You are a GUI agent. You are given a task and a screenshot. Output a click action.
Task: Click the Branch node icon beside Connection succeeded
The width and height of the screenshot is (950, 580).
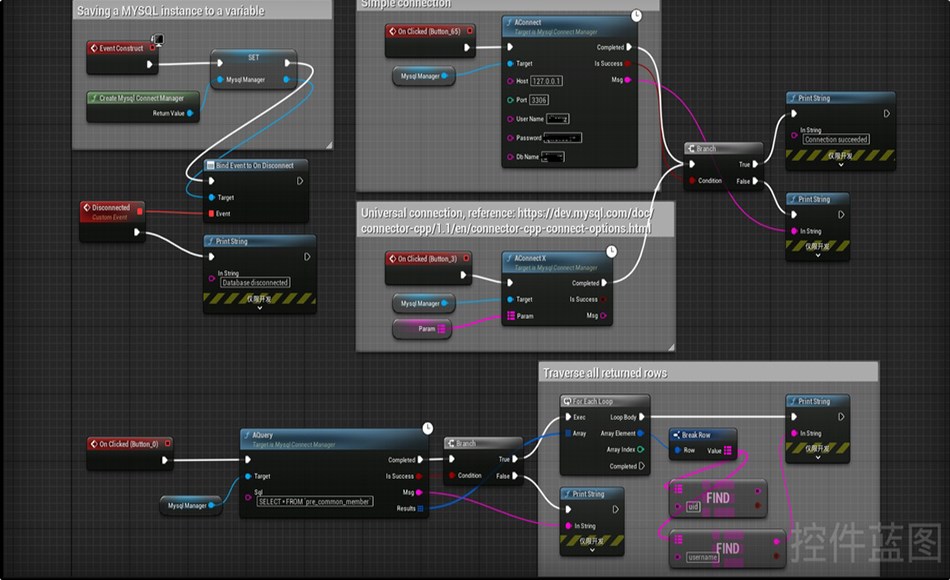tap(690, 148)
